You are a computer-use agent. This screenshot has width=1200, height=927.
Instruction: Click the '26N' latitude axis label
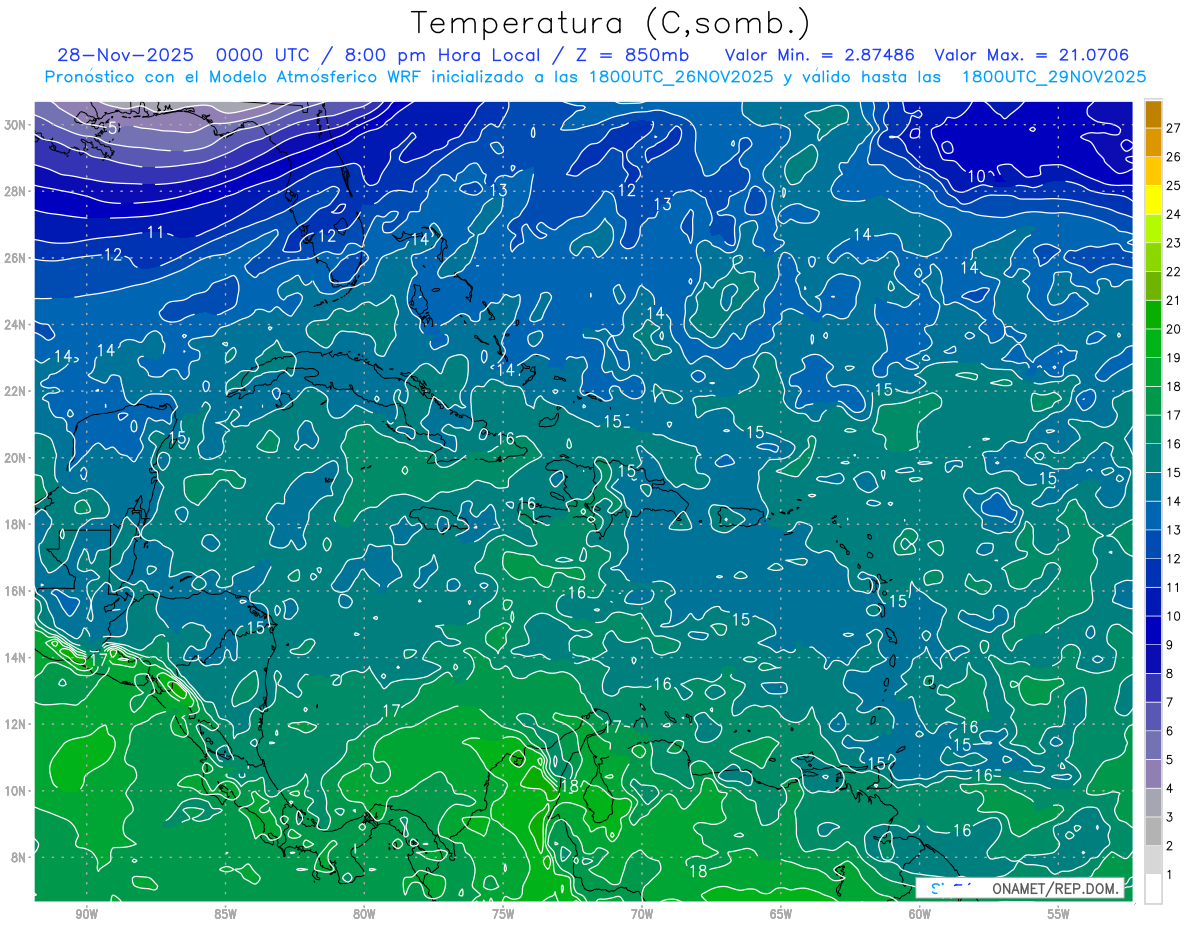[16, 258]
